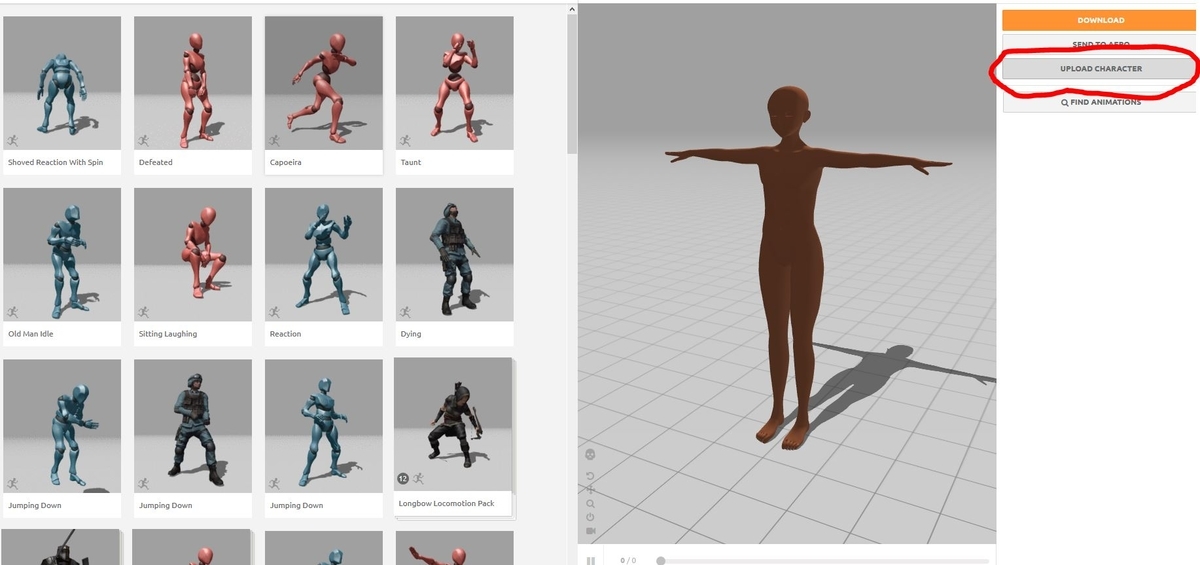The height and width of the screenshot is (565, 1200).
Task: Click the Send to Aero button
Action: click(x=1100, y=45)
